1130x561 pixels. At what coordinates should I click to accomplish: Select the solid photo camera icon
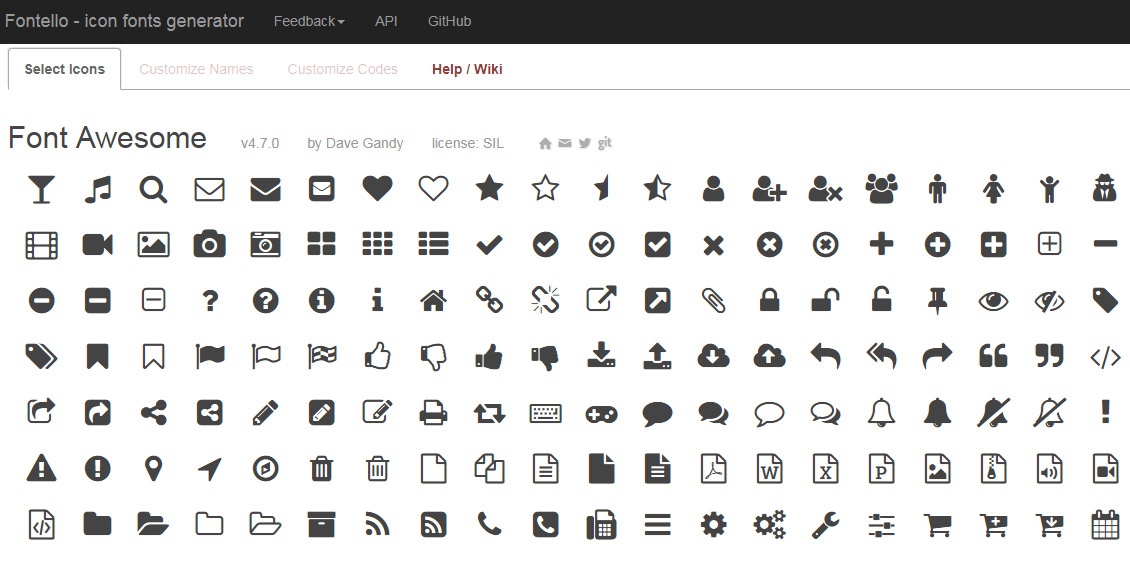click(x=210, y=245)
